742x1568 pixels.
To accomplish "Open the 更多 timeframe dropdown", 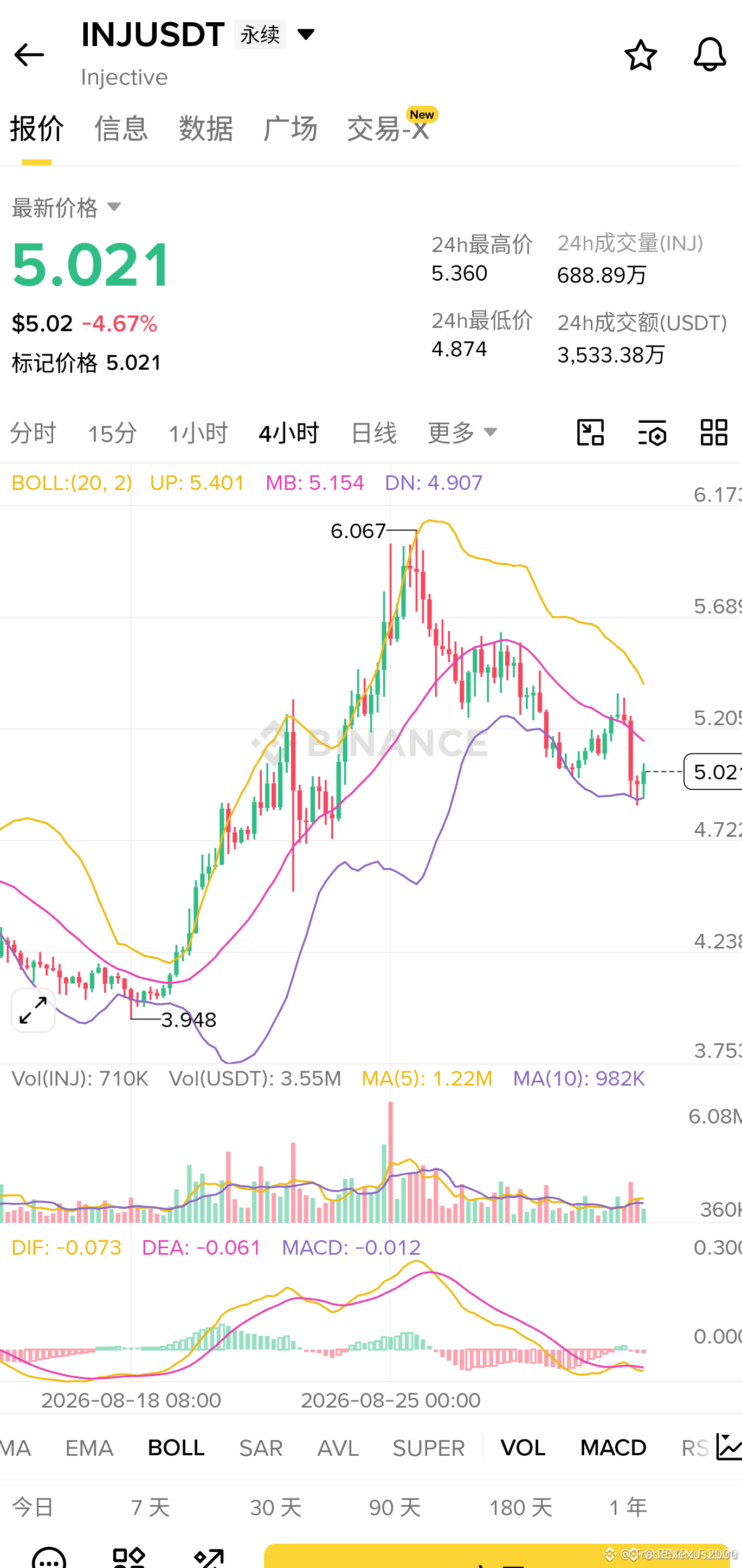I will [x=463, y=433].
